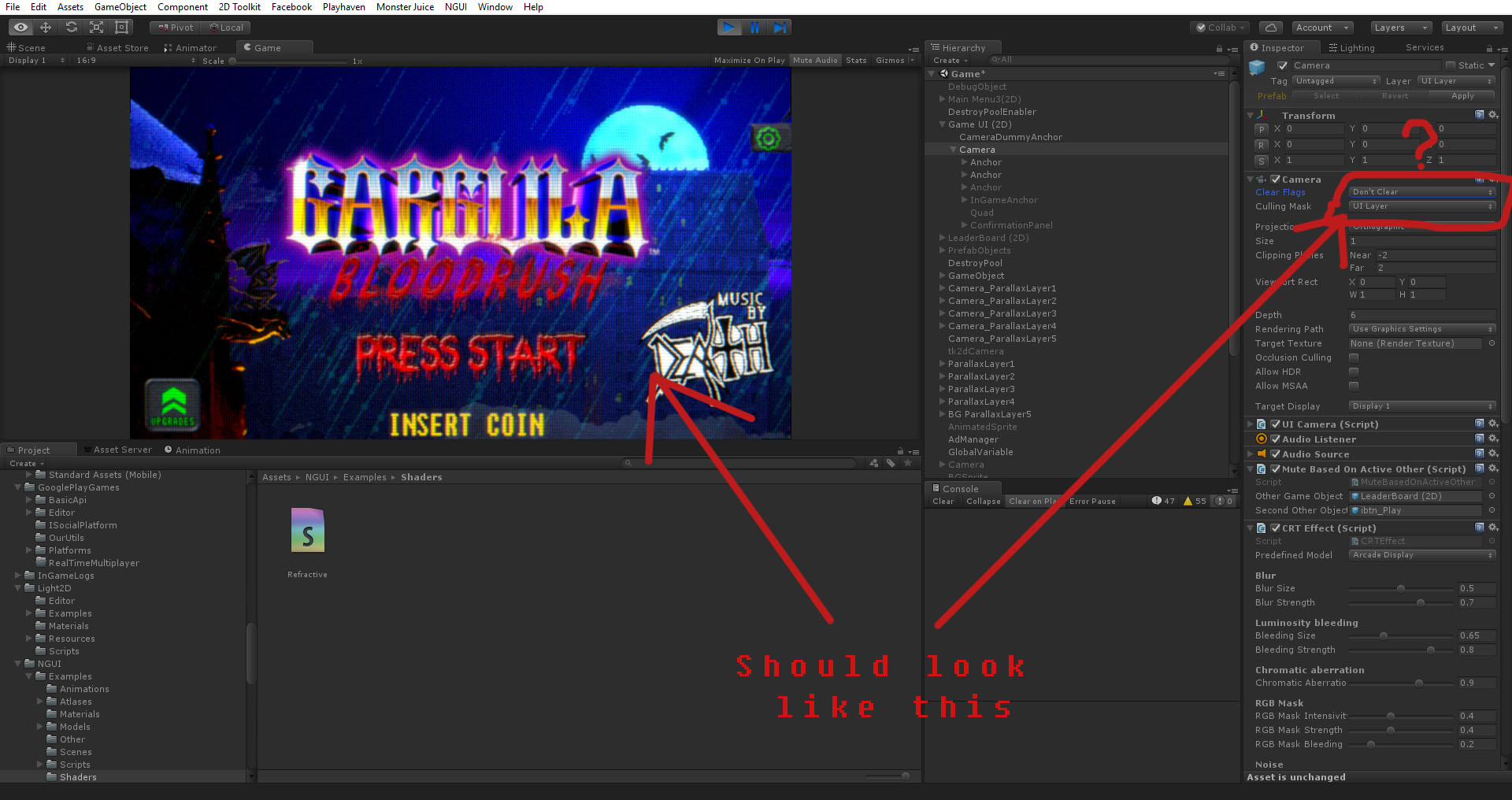The image size is (1512, 800).
Task: Select the Move tool in the toolbar
Action: 46,27
